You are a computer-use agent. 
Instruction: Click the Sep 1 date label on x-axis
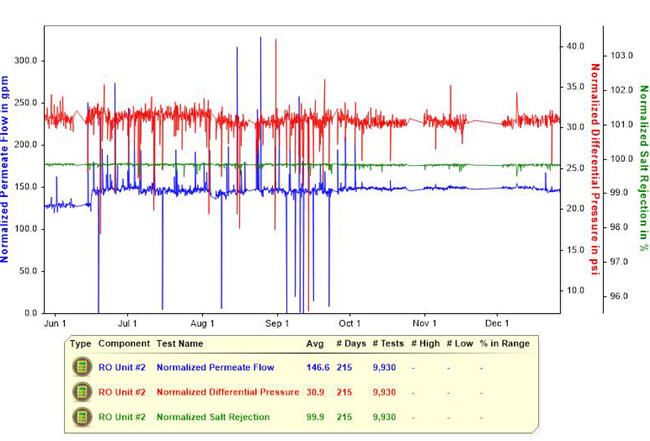(x=276, y=324)
